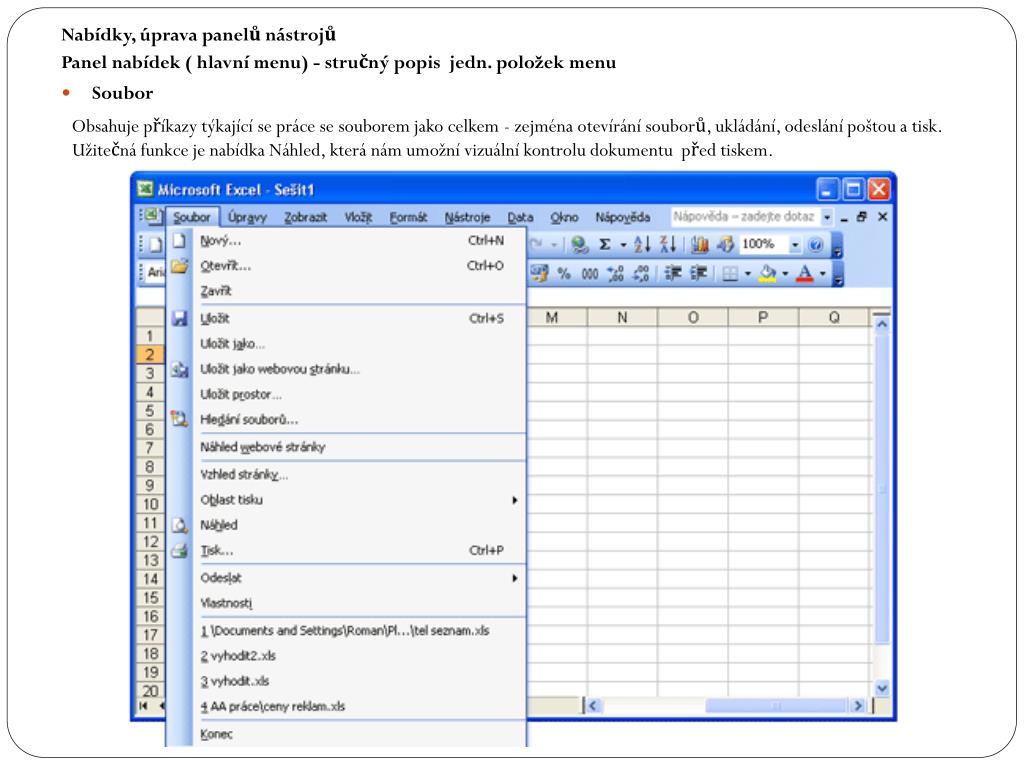The height and width of the screenshot is (768, 1024).
Task: Click the Hyperlink globe icon
Action: click(x=579, y=245)
